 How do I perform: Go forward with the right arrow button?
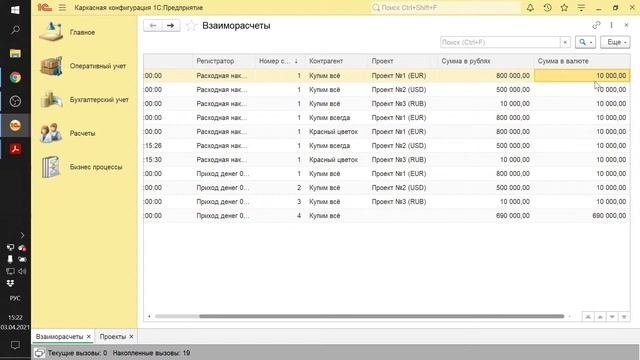(171, 26)
